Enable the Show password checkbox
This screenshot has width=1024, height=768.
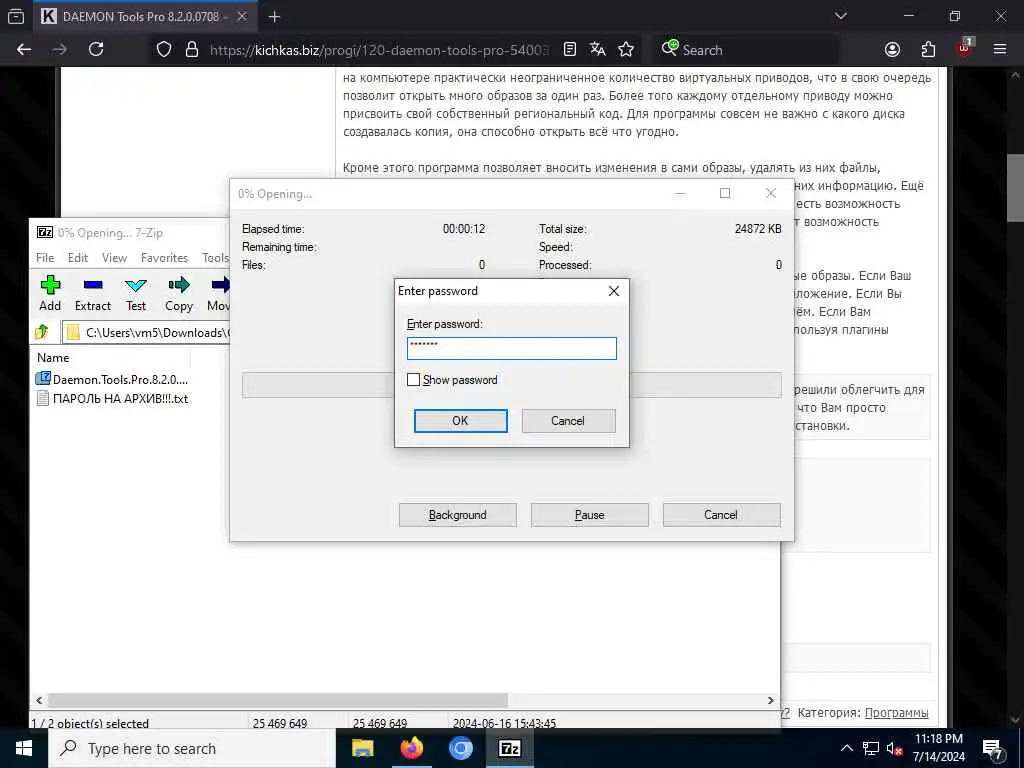click(413, 379)
